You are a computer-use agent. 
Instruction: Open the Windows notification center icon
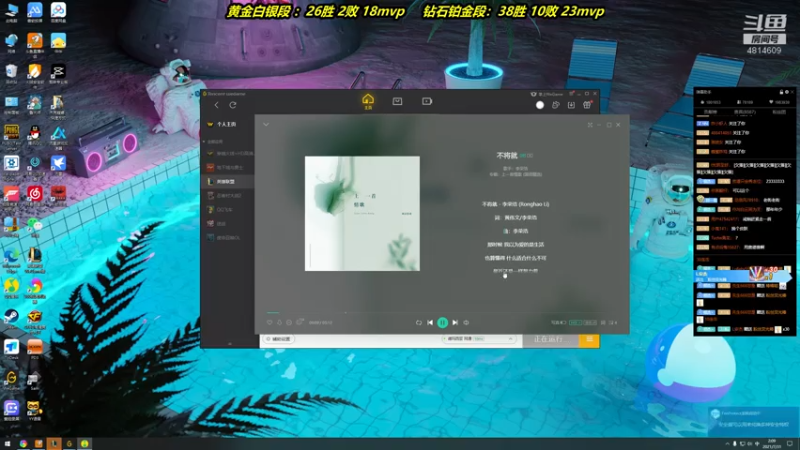(x=790, y=444)
